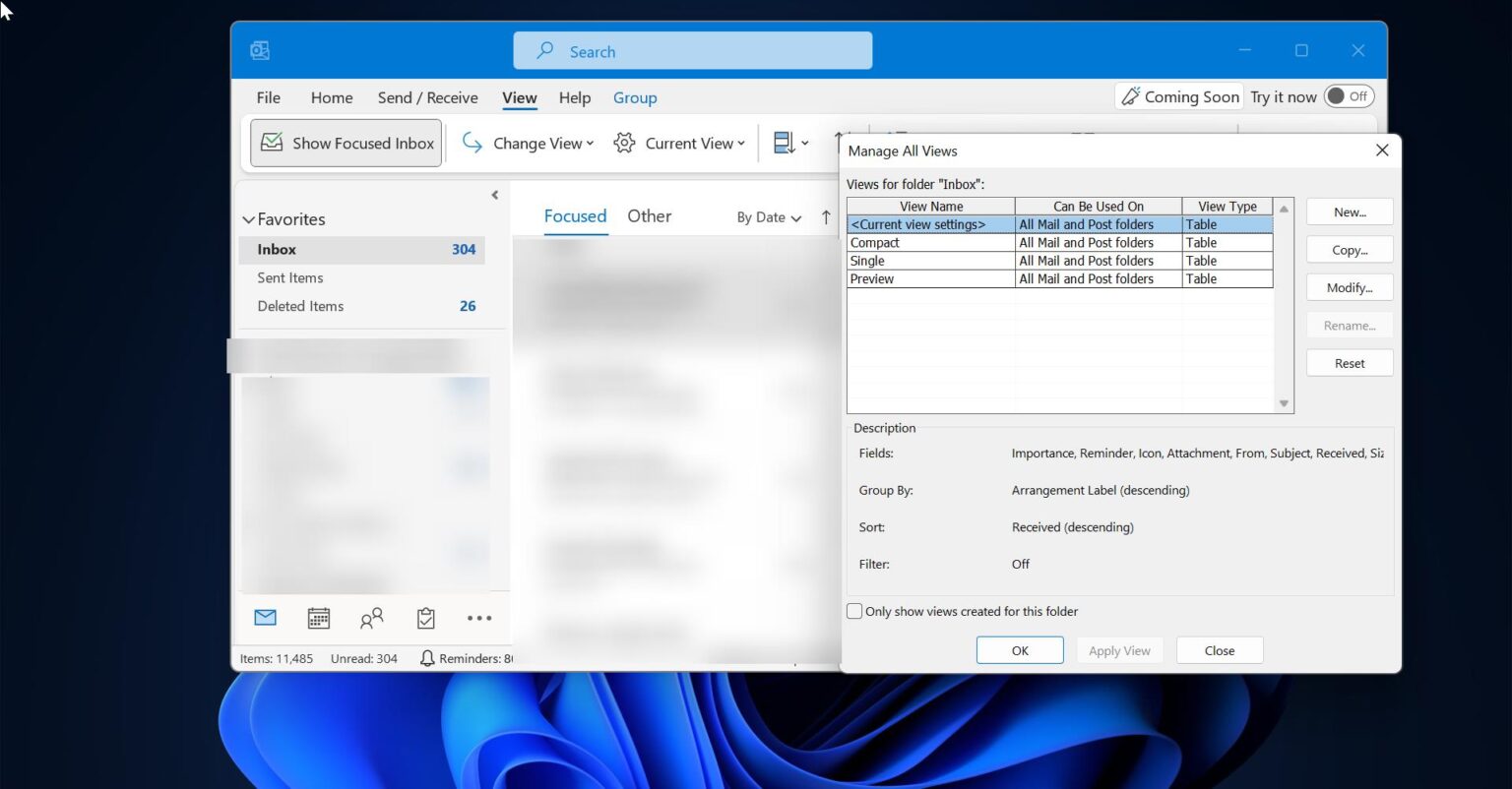Open more navigation options via ellipsis icon
1512x789 pixels.
point(479,618)
